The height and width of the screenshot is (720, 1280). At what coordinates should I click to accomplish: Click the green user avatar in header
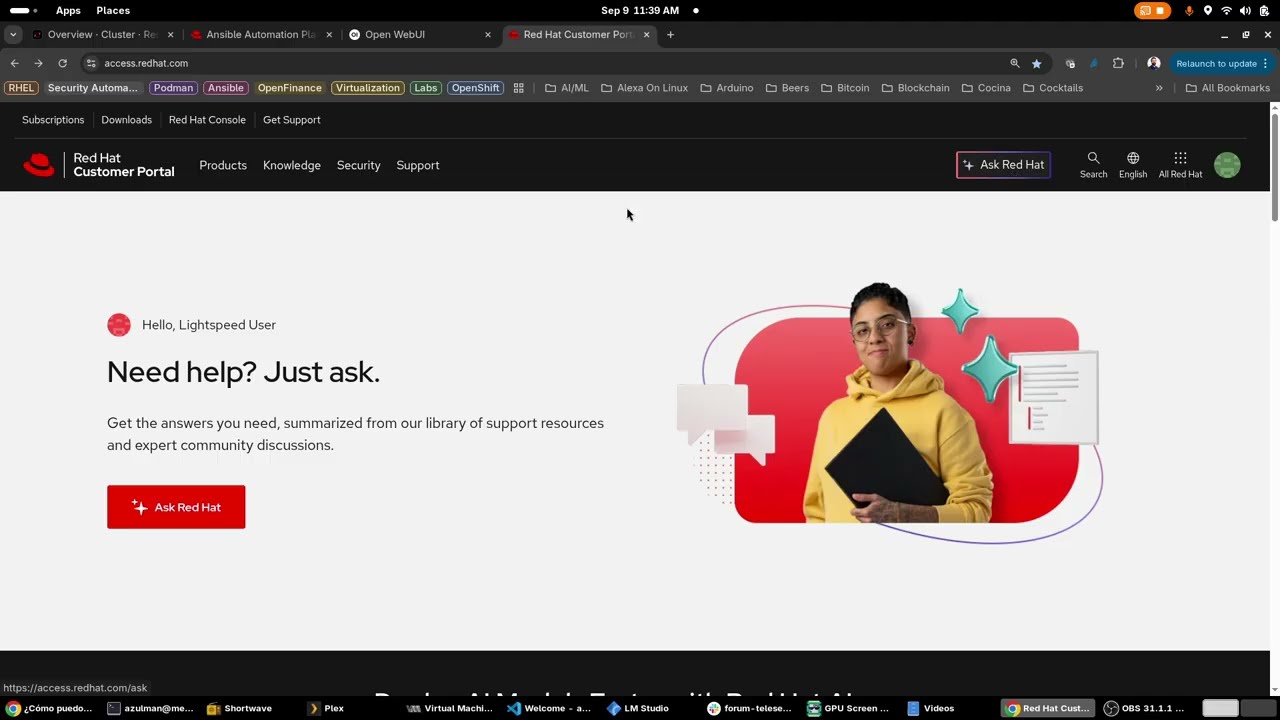1227,165
